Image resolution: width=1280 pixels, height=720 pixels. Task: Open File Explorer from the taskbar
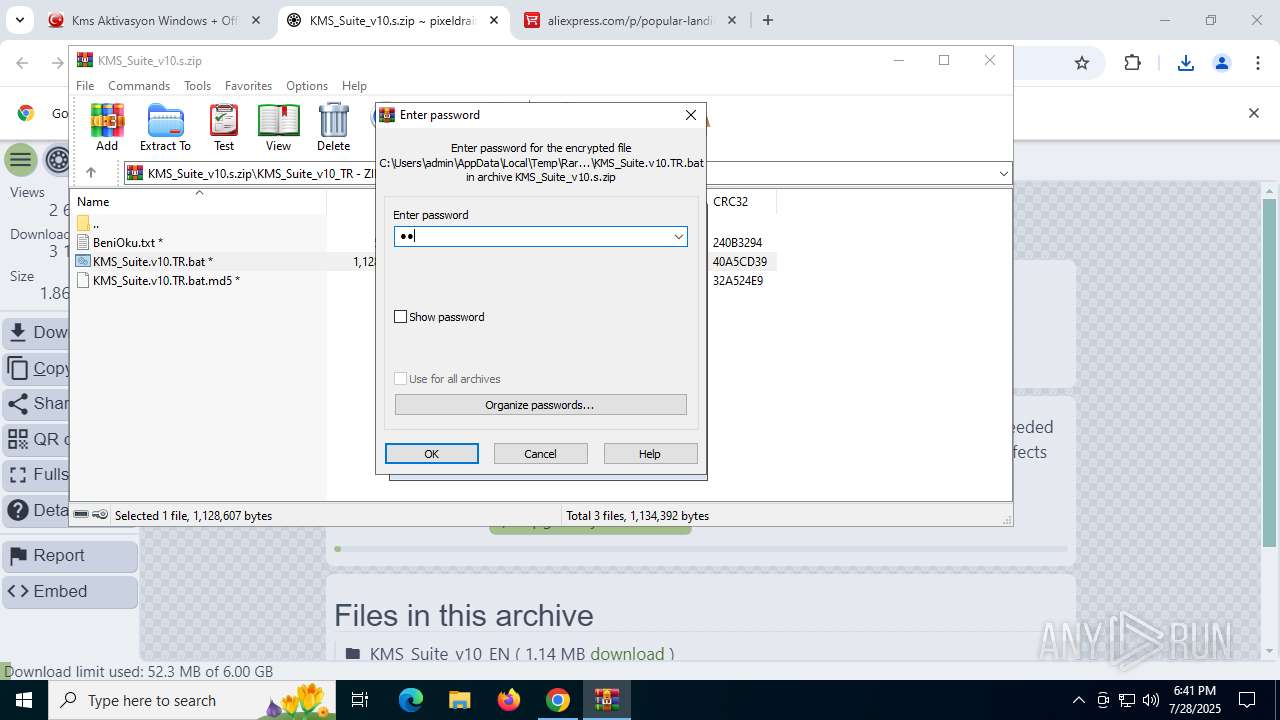coord(459,700)
